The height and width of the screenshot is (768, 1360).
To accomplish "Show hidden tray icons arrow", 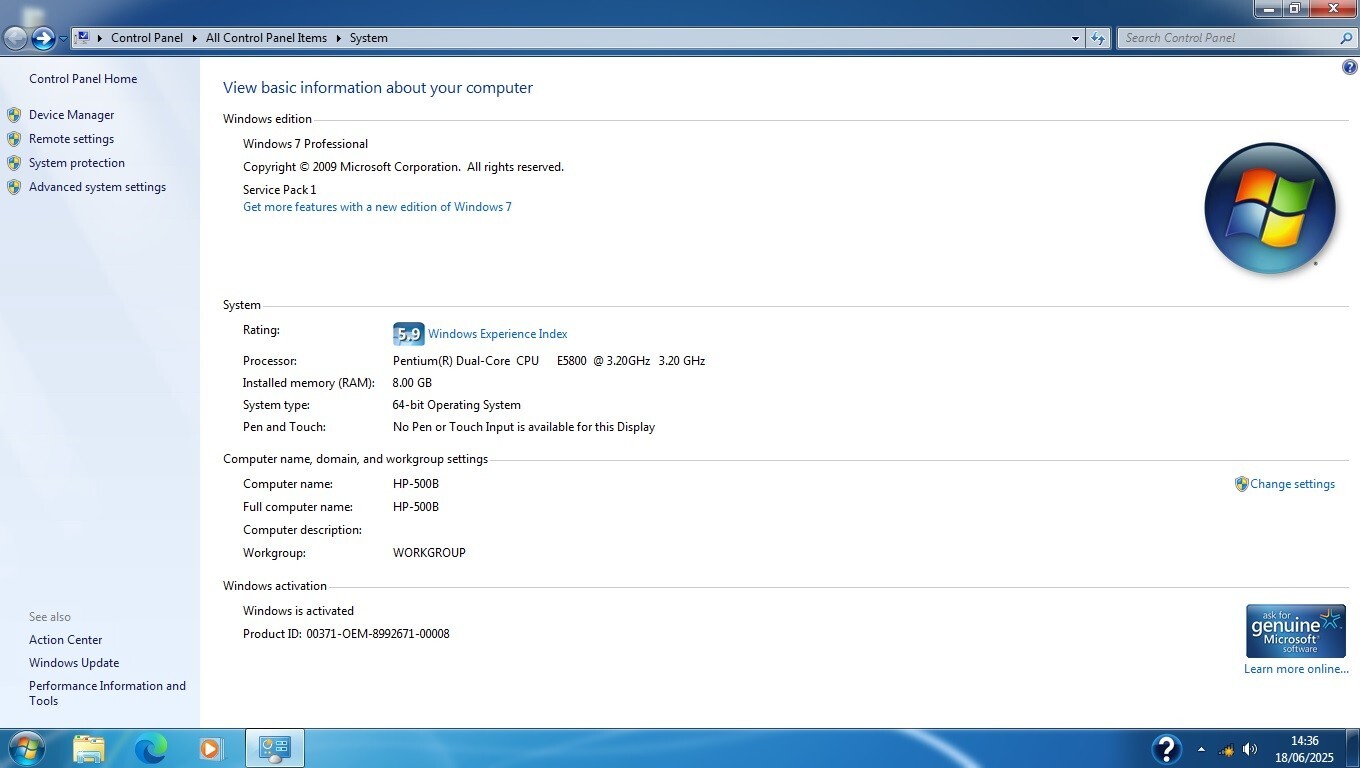I will coord(1201,749).
